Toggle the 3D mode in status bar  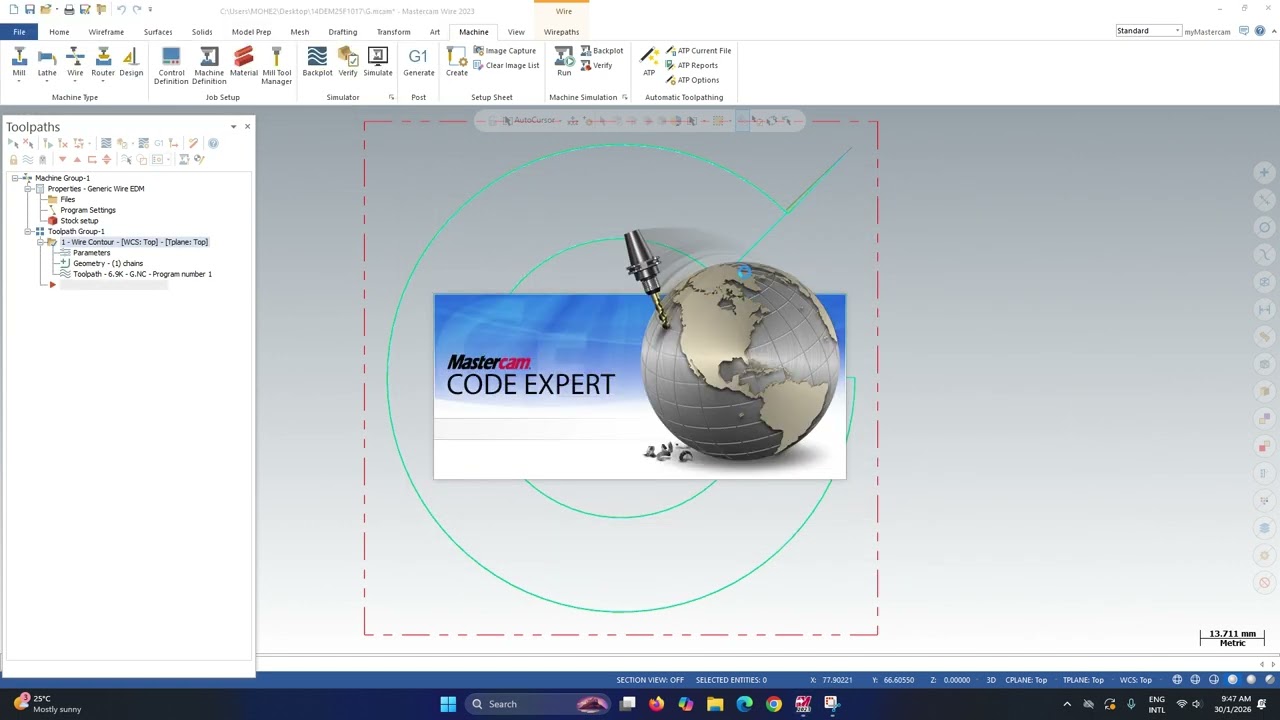pos(991,680)
